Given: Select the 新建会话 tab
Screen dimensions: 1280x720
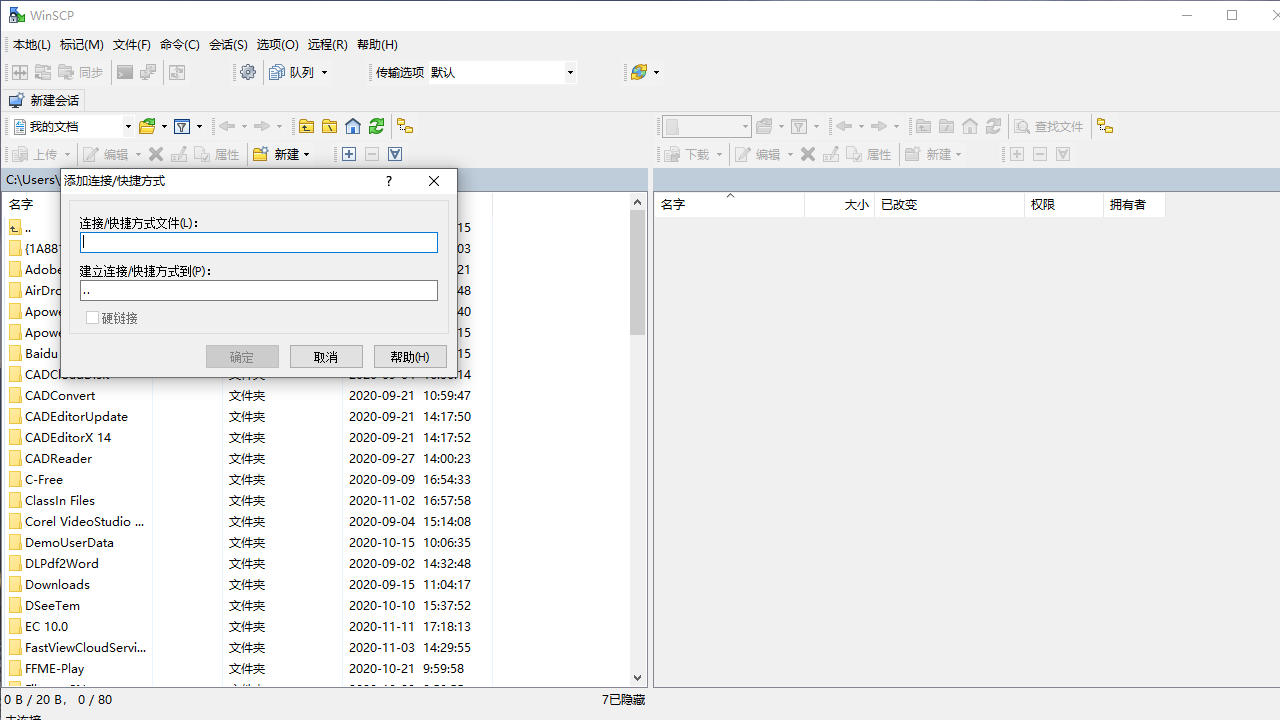Looking at the screenshot, I should coord(44,100).
